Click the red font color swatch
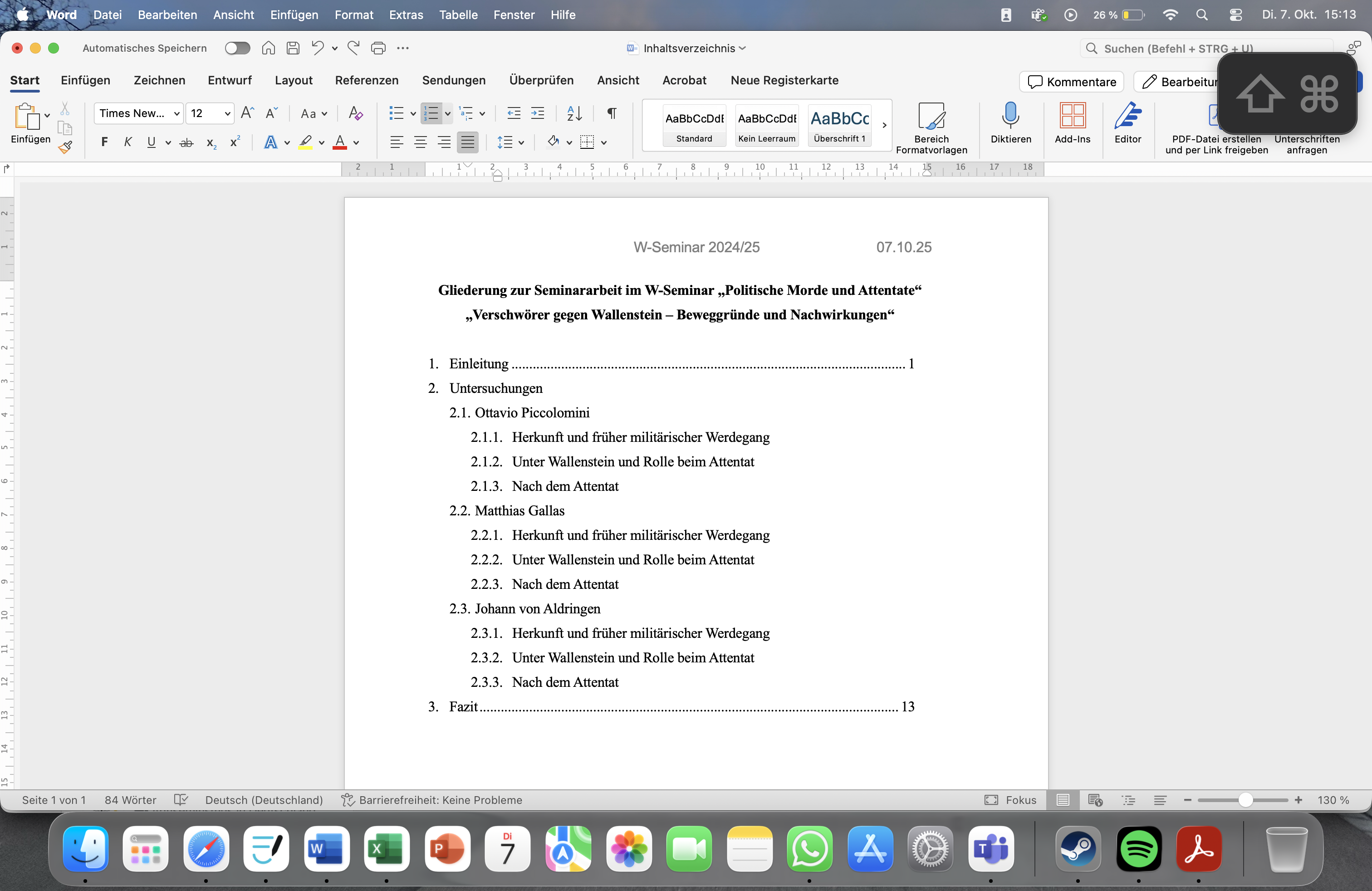Image resolution: width=1372 pixels, height=891 pixels. (x=340, y=142)
